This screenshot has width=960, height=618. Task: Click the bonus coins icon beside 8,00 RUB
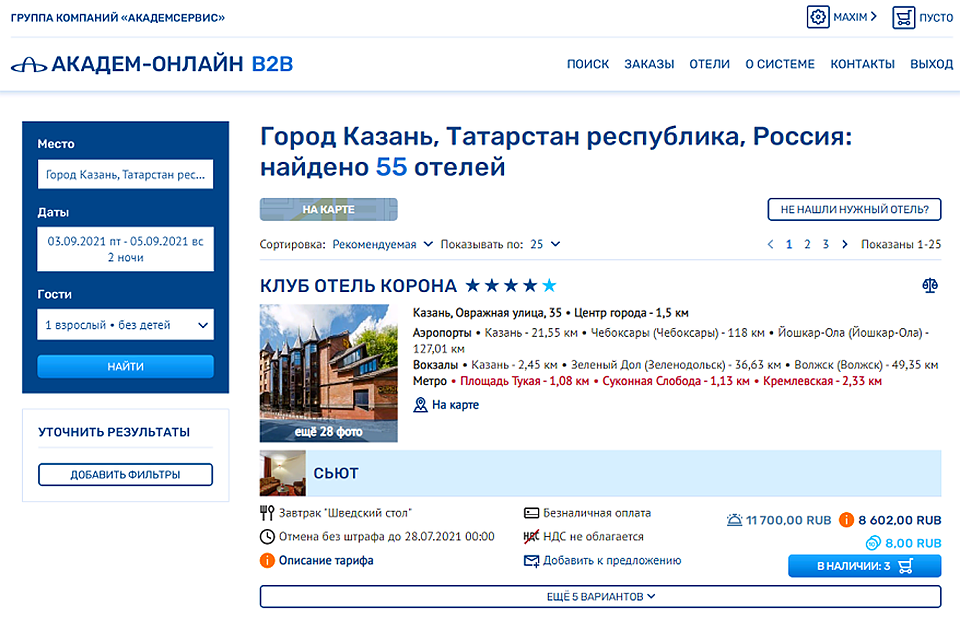(873, 543)
